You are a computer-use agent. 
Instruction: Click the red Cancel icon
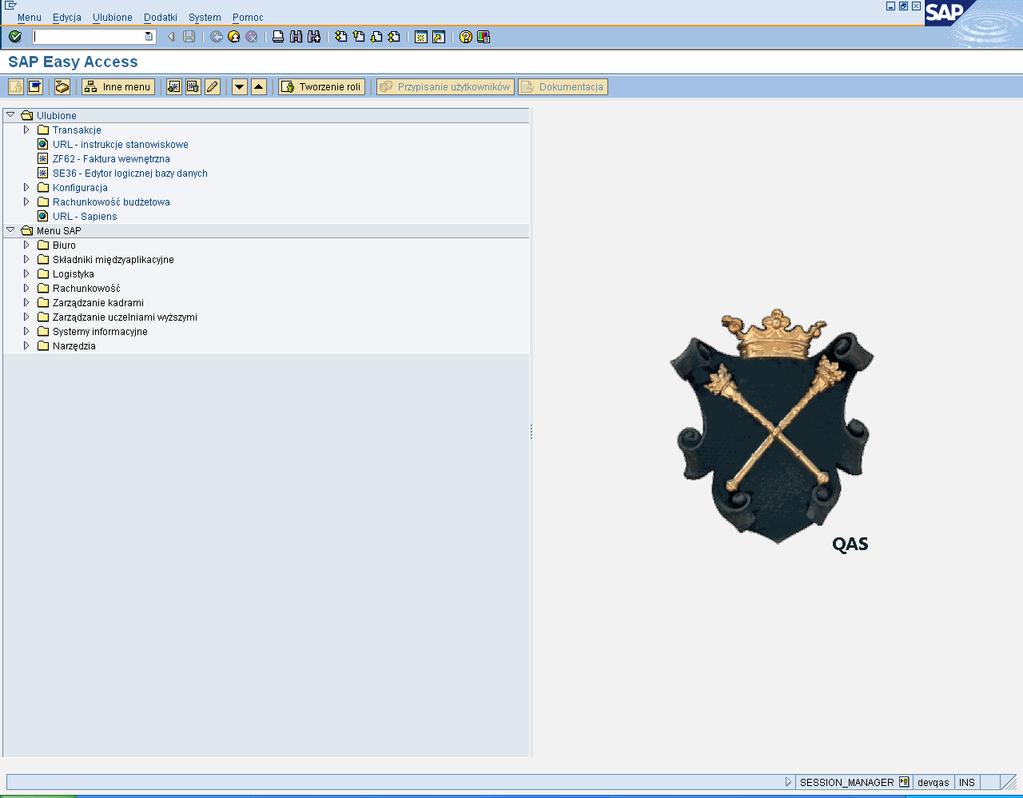(x=252, y=37)
